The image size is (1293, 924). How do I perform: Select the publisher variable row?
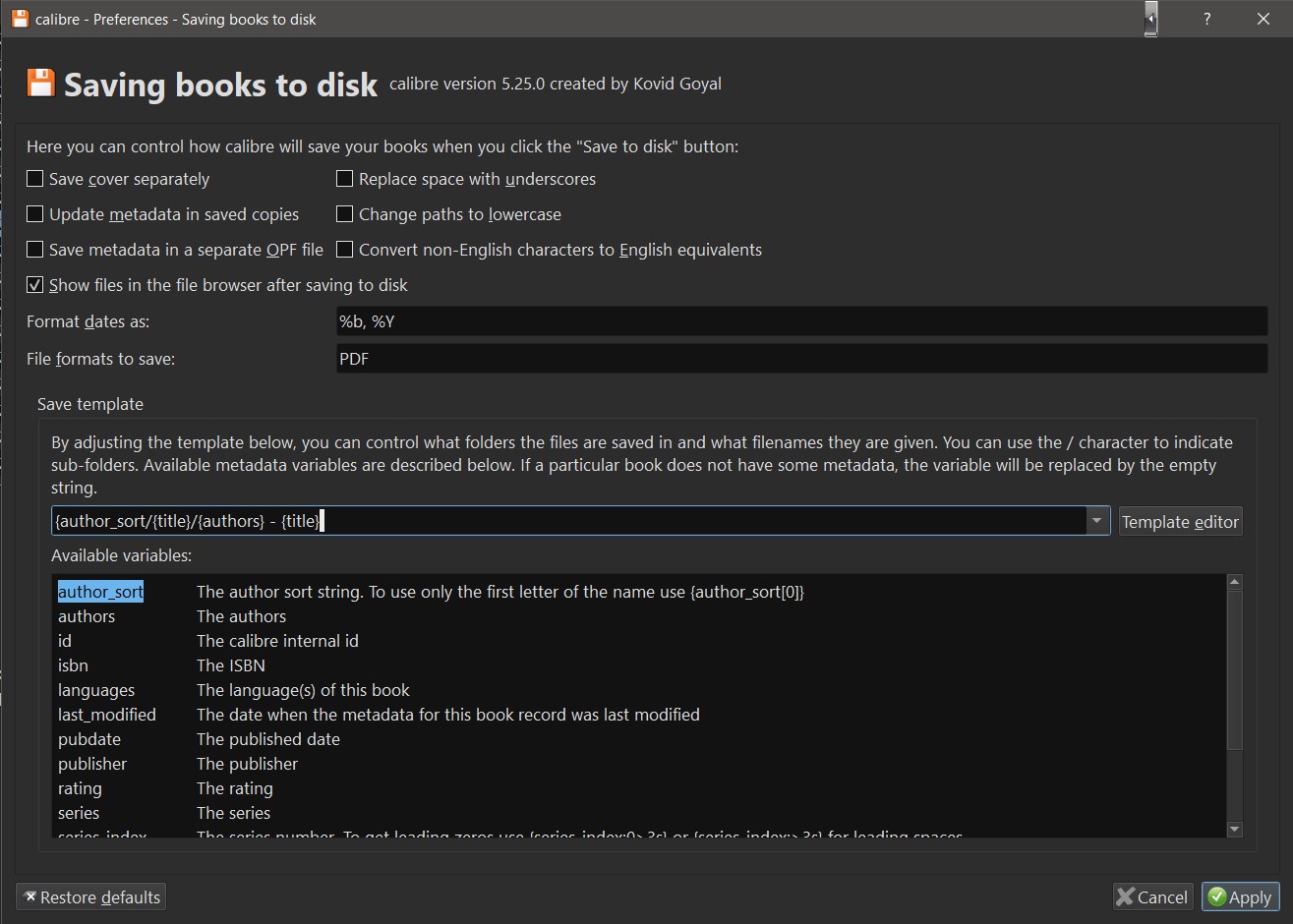(x=92, y=764)
